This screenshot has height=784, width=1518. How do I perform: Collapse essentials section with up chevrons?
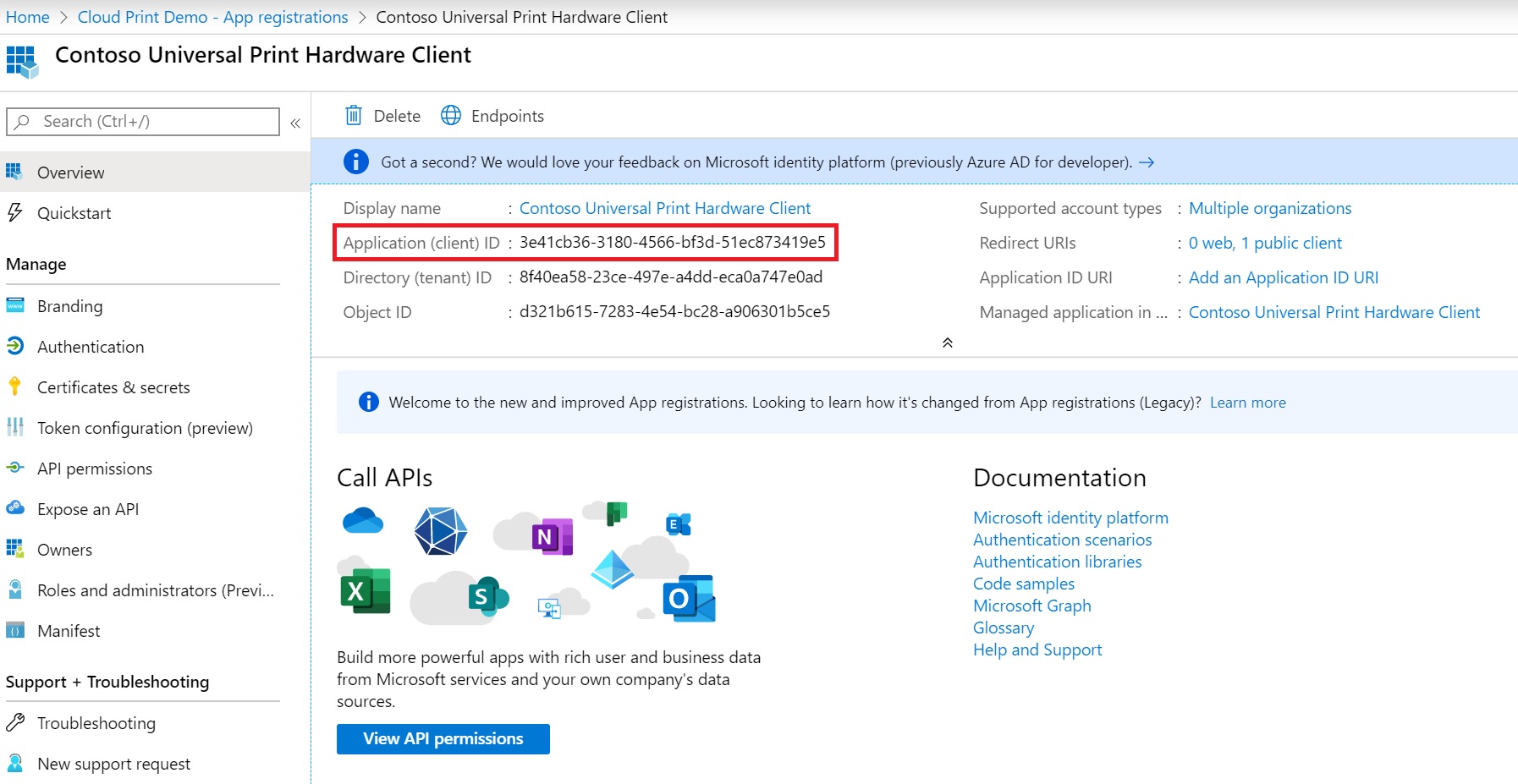click(x=948, y=343)
